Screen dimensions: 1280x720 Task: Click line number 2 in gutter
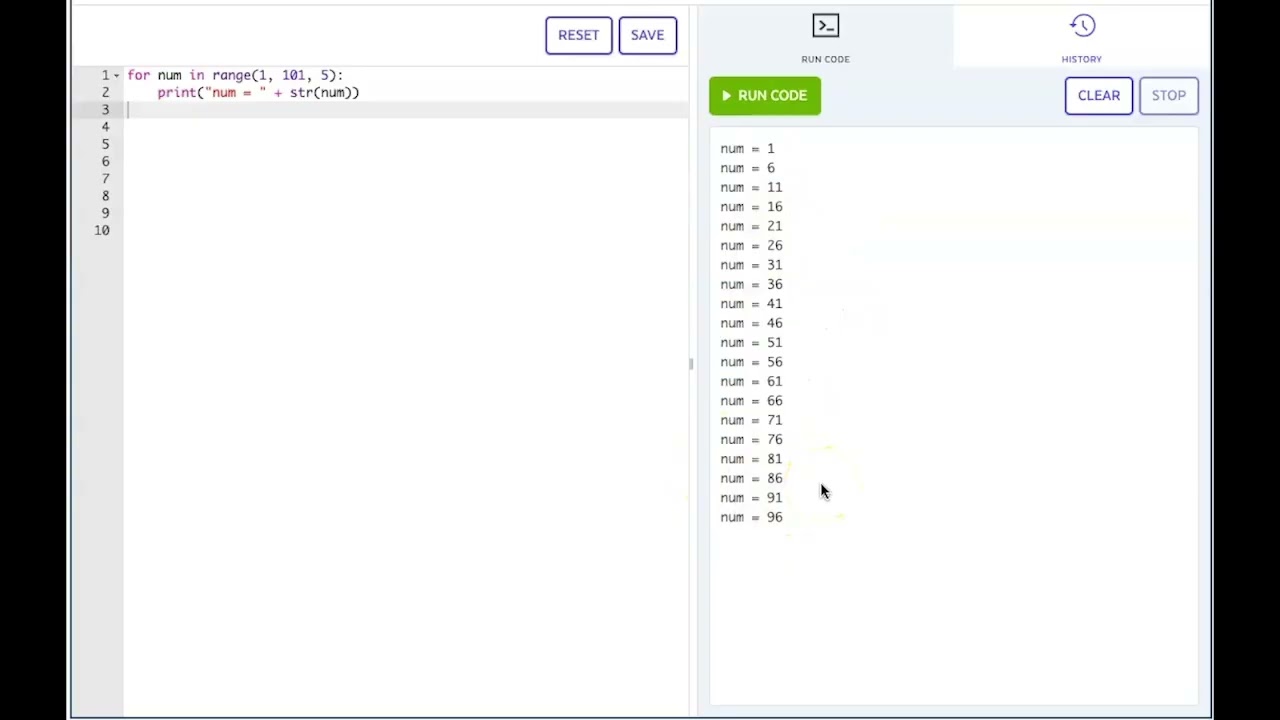[x=105, y=92]
